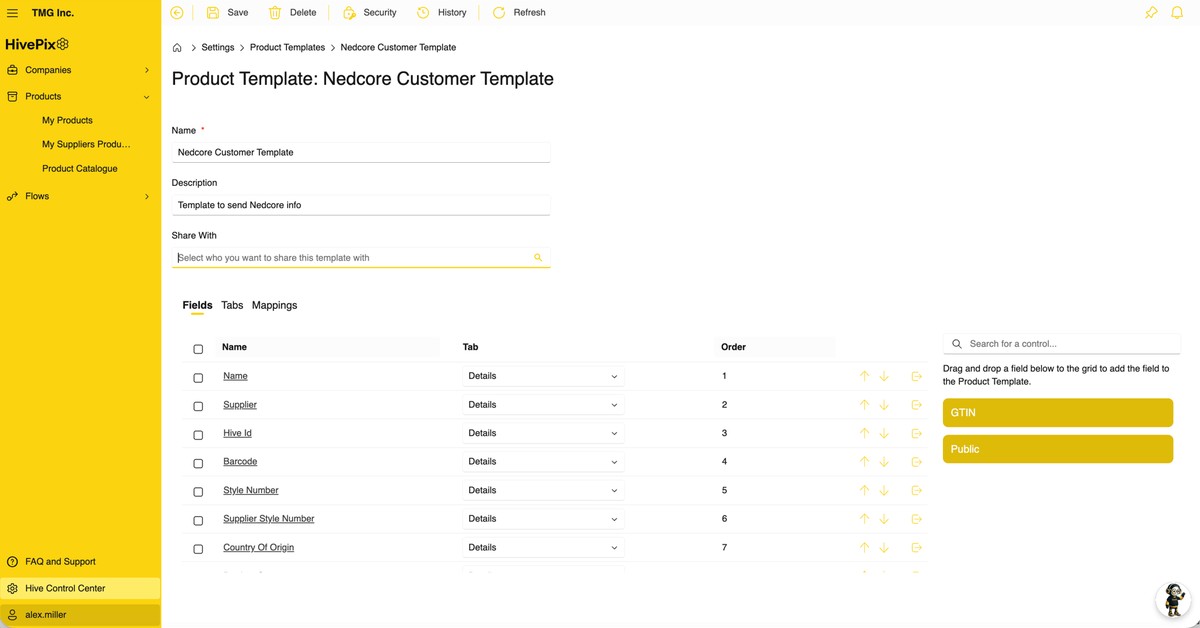Remove Supplier field using its exit icon

tap(916, 405)
